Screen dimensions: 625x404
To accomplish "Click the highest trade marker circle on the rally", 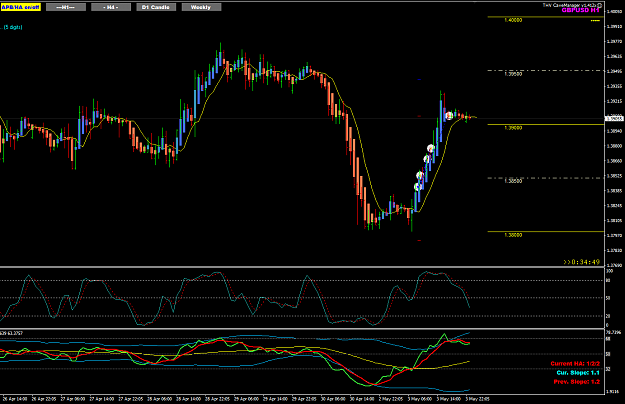I will (x=430, y=149).
